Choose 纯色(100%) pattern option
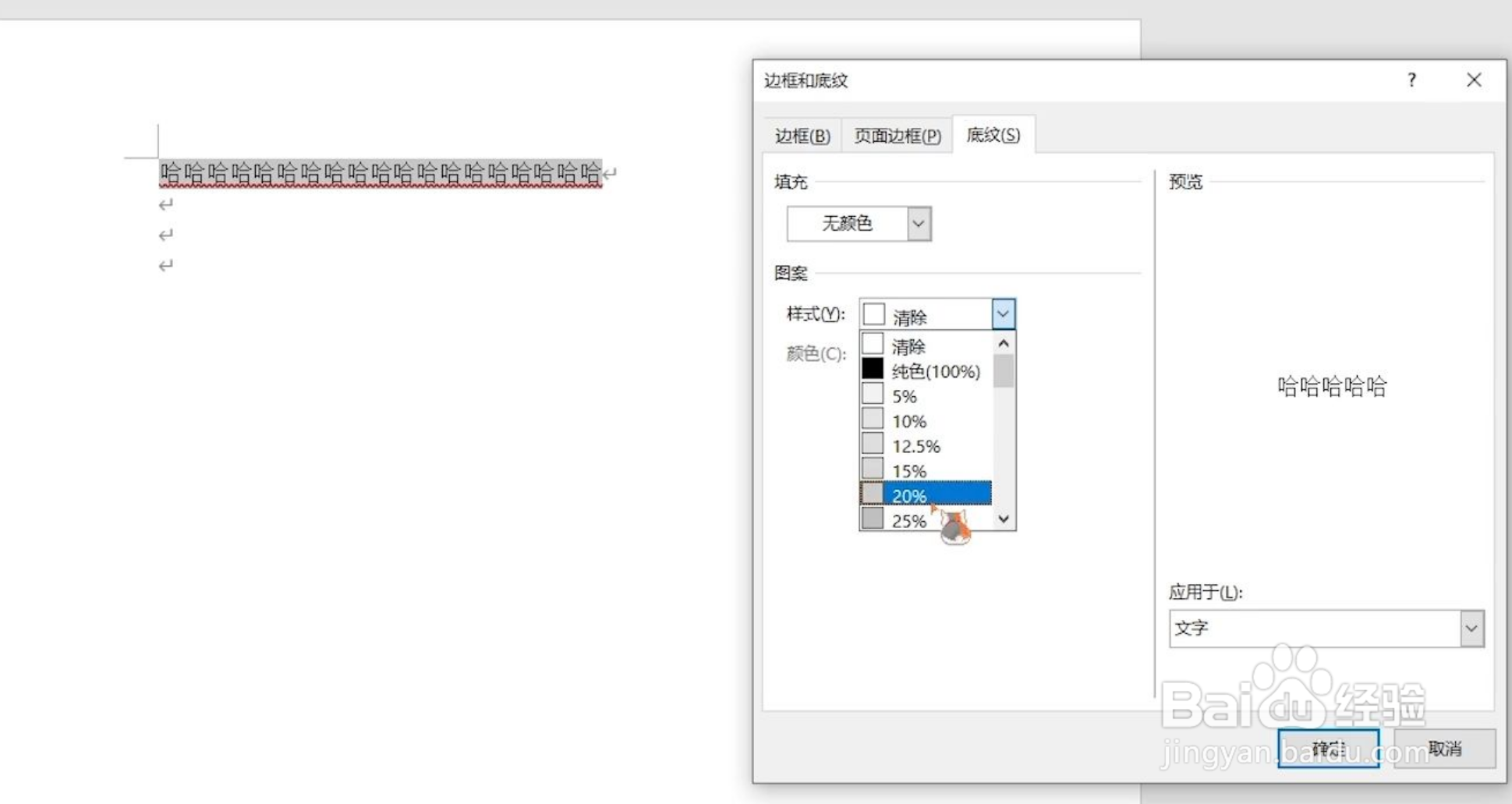 pyautogui.click(x=926, y=370)
